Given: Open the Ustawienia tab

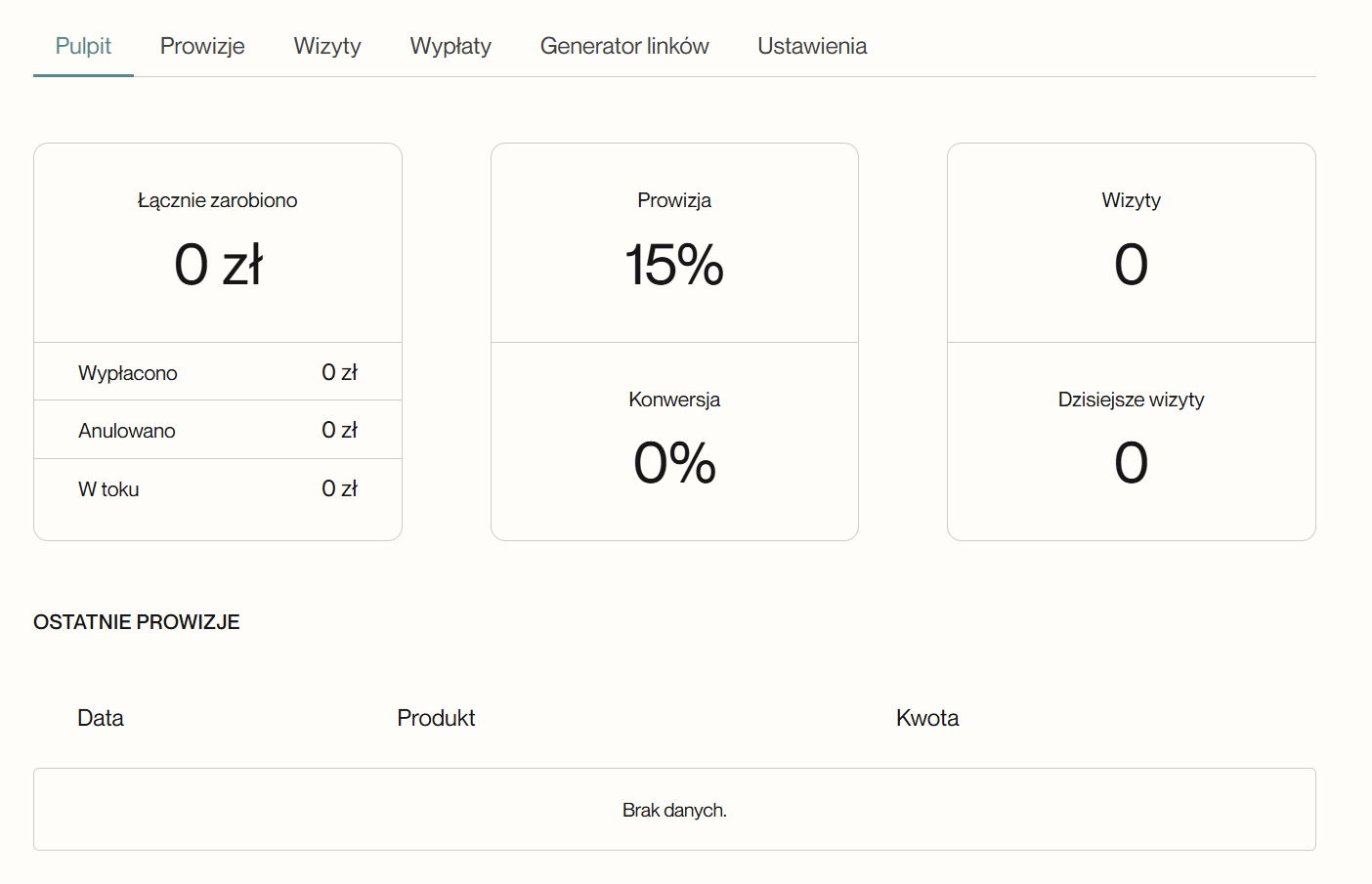Looking at the screenshot, I should 812,46.
